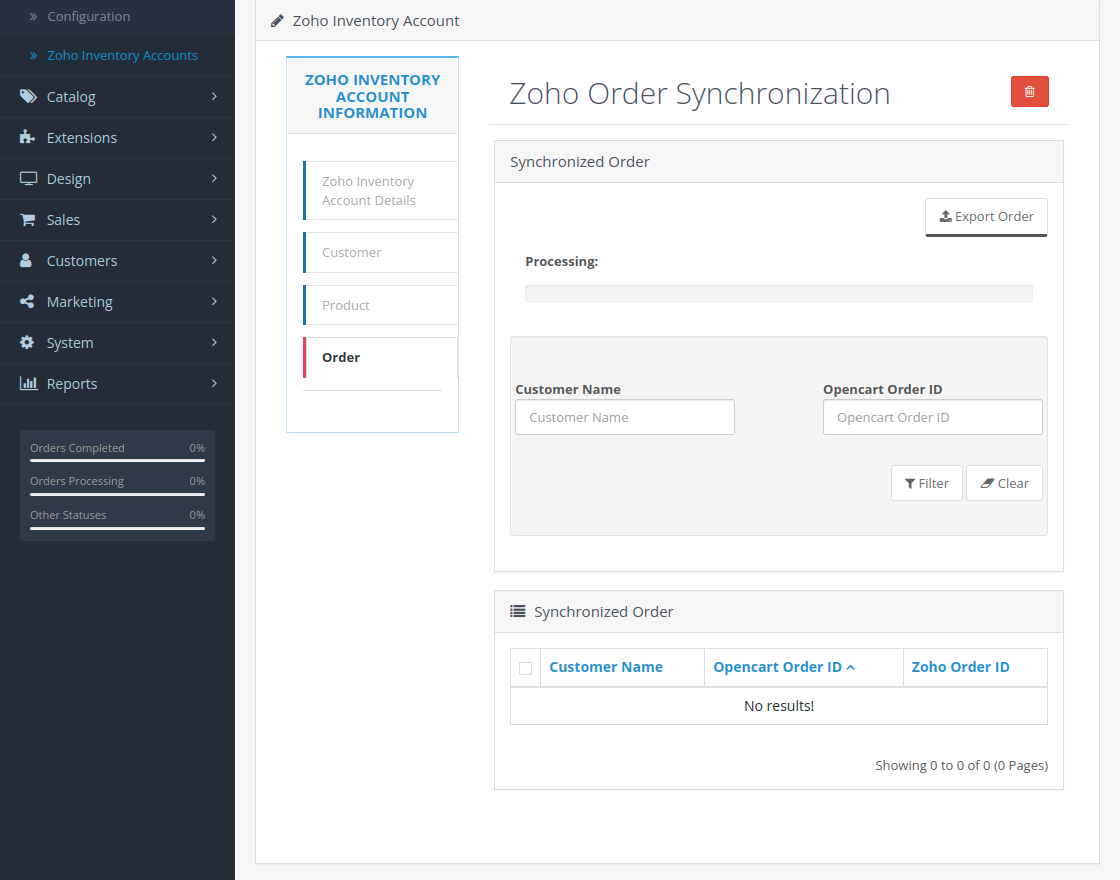Click the Sales shopping cart icon
Viewport: 1120px width, 880px height.
pos(28,220)
